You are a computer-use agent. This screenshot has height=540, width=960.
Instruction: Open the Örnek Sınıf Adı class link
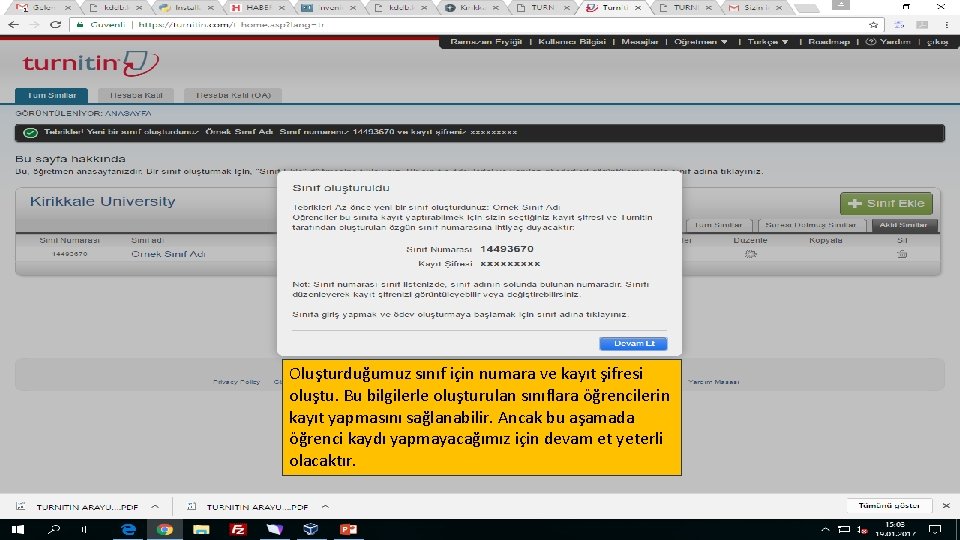[x=168, y=254]
